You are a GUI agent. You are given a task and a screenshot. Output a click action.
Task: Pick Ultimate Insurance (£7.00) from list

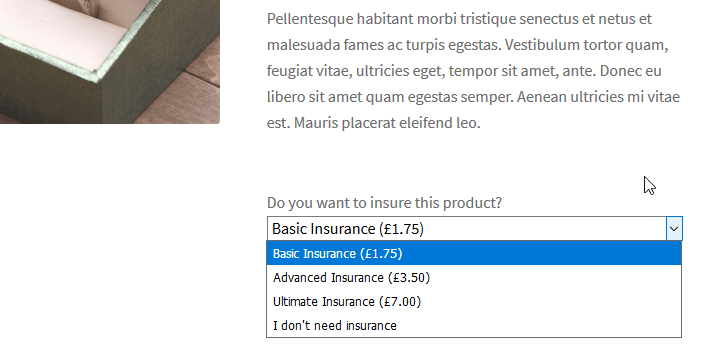coord(474,301)
